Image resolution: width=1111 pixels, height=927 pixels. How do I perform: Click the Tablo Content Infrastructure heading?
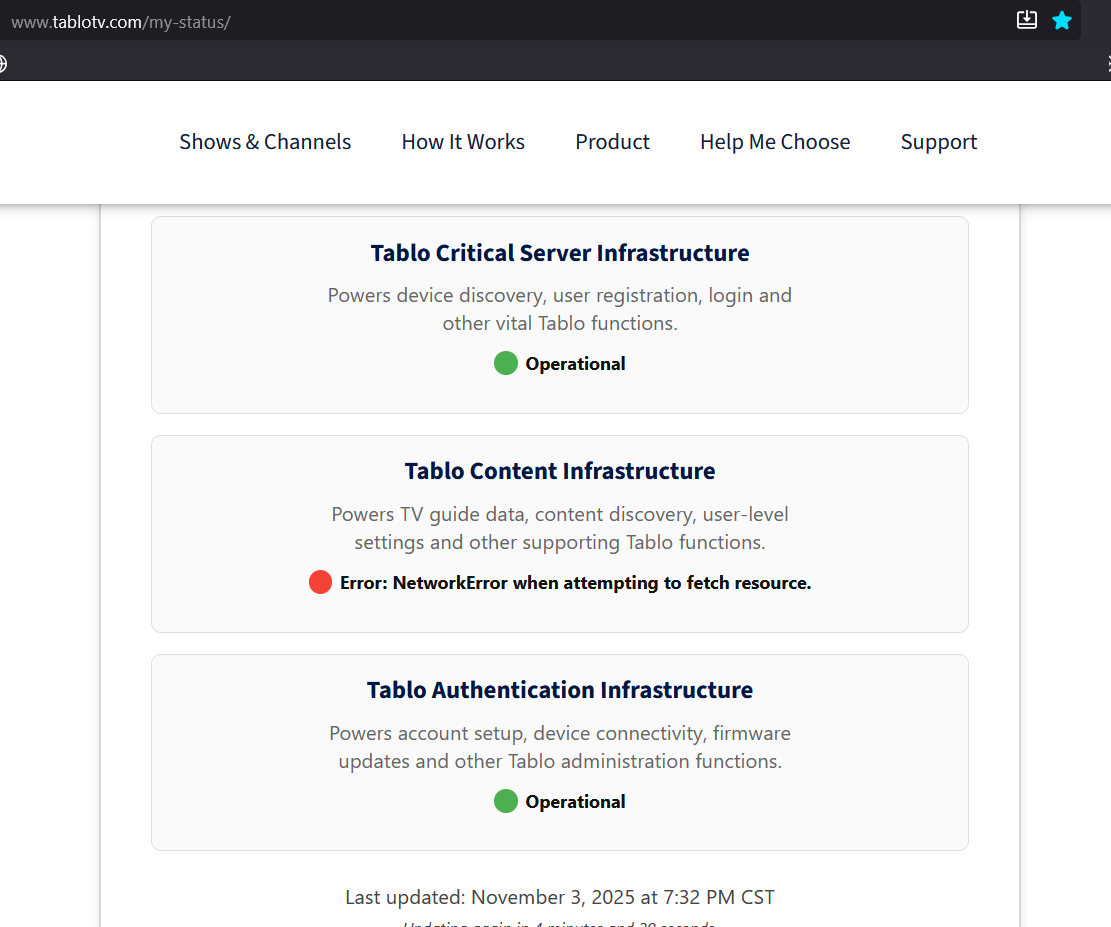(560, 471)
